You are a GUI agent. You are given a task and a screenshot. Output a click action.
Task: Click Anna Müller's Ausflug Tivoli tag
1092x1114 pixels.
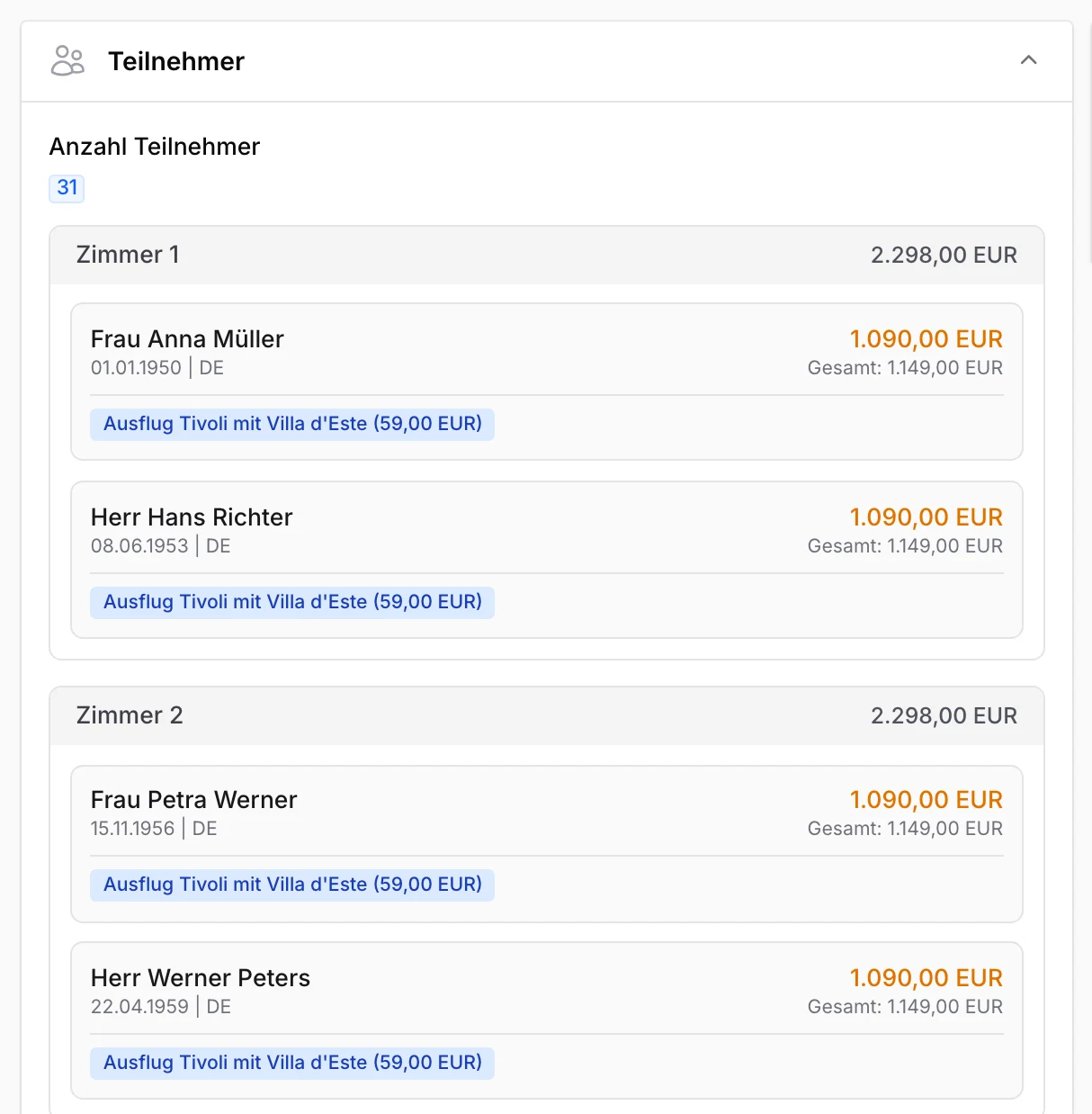pyautogui.click(x=292, y=424)
